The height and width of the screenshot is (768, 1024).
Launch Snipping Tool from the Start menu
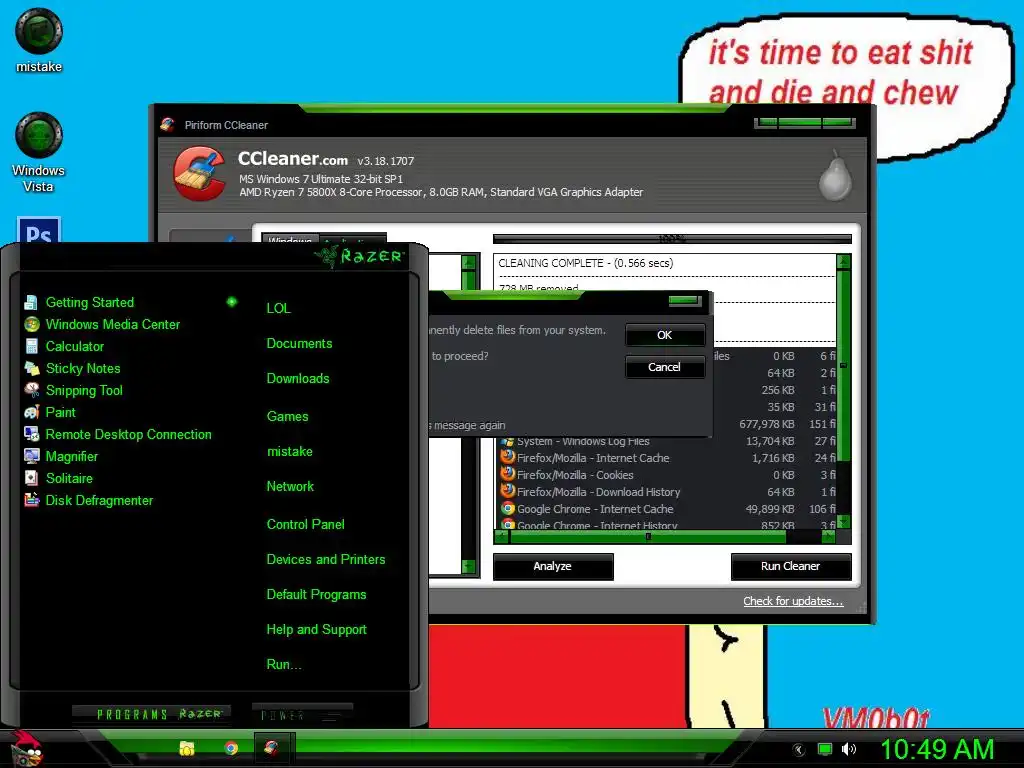[84, 391]
